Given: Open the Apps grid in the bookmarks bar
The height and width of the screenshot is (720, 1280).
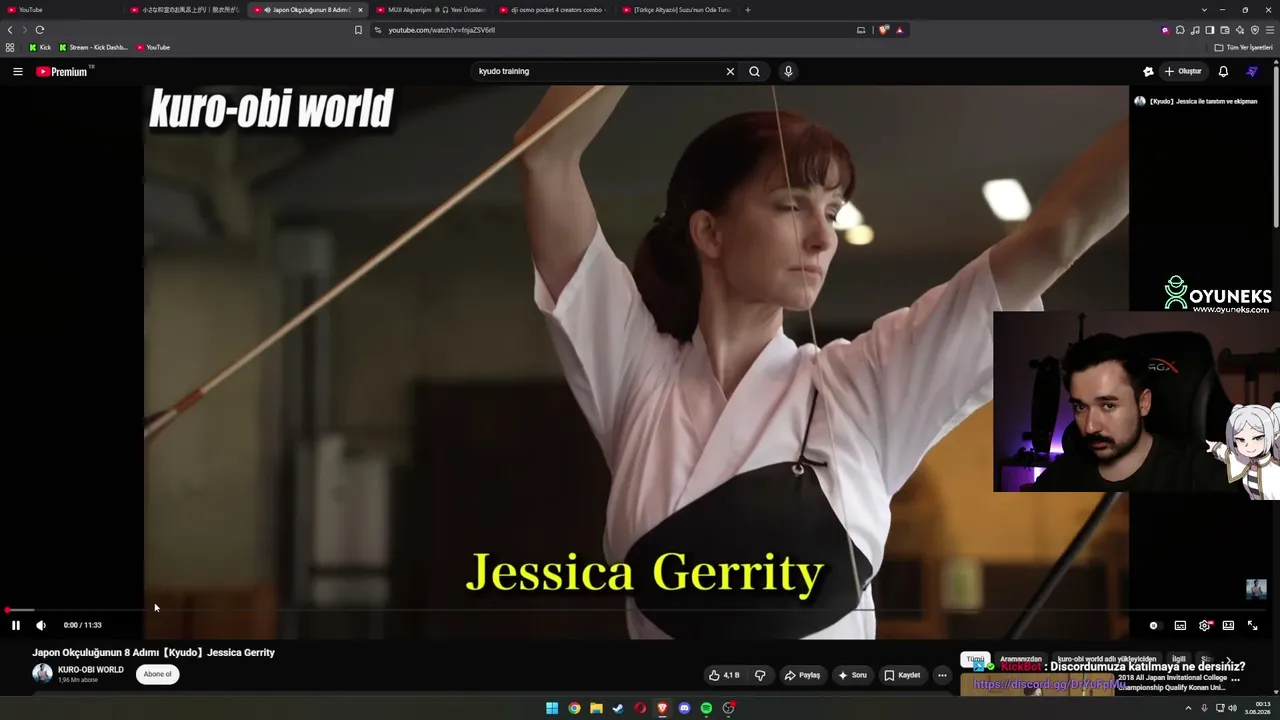Looking at the screenshot, I should tap(10, 47).
